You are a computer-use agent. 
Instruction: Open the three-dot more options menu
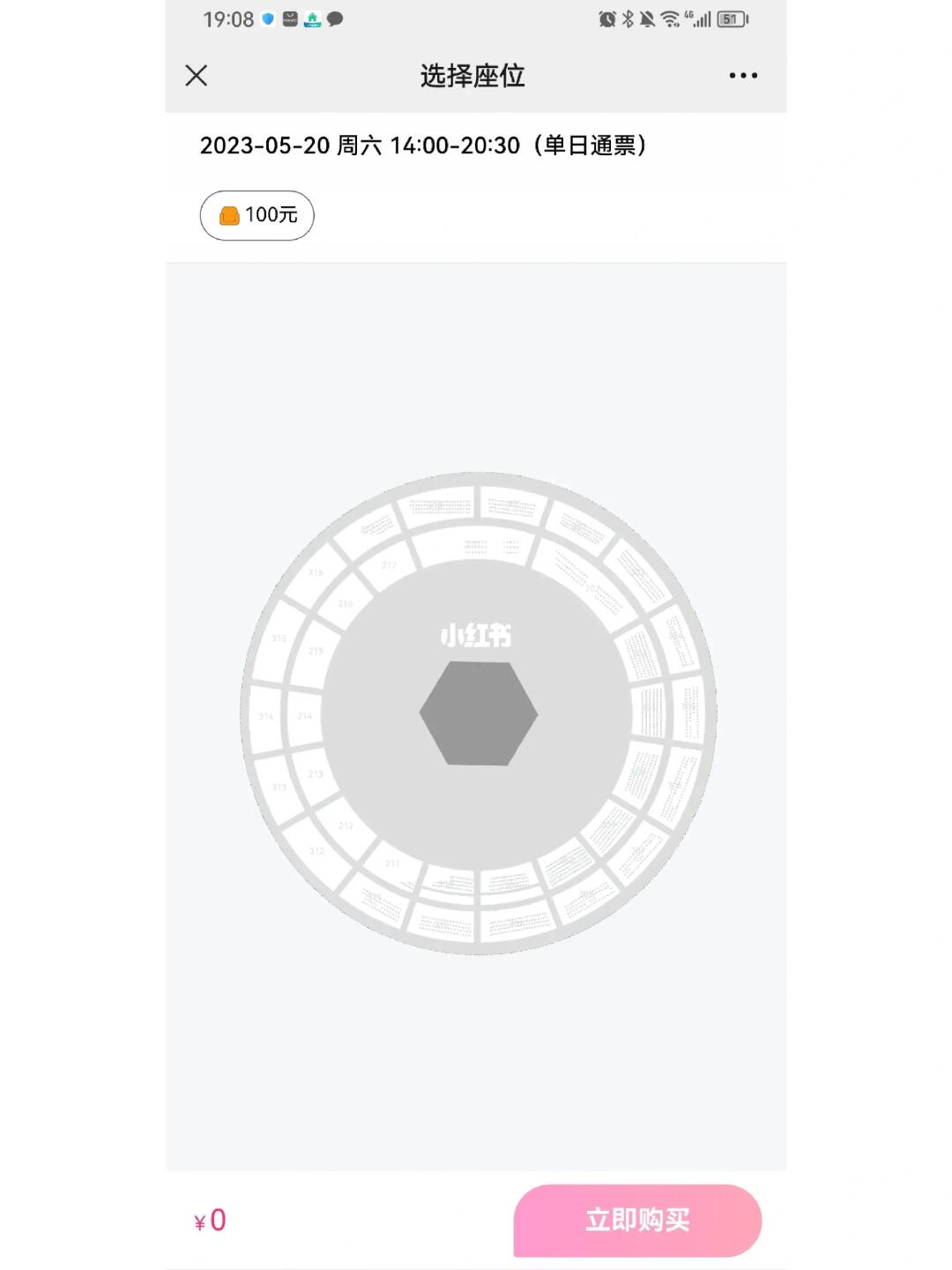tap(743, 76)
